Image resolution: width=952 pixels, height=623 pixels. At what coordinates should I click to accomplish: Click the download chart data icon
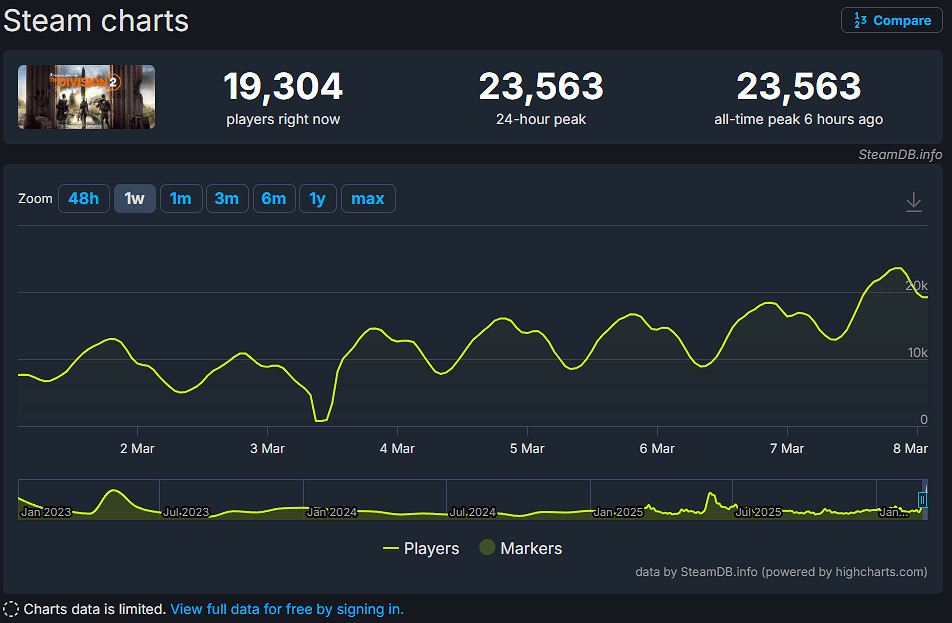[x=913, y=202]
